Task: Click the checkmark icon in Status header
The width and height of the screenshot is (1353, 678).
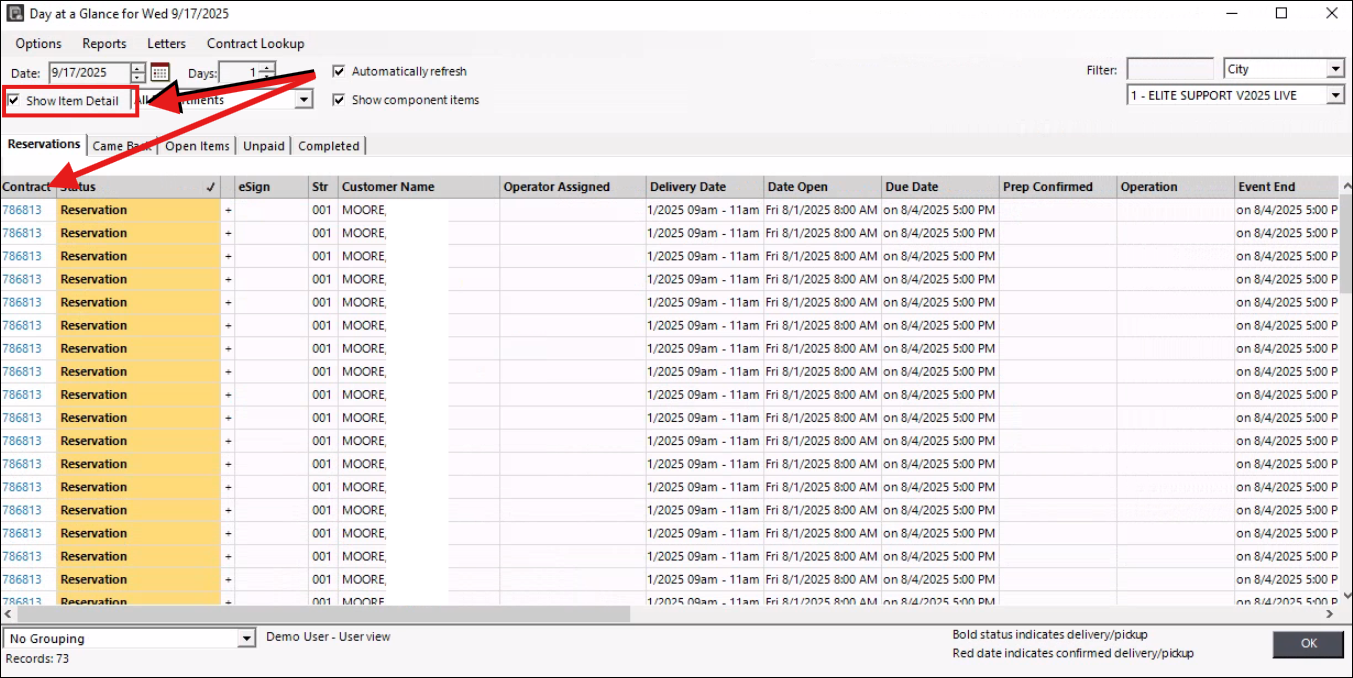Action: click(x=210, y=187)
